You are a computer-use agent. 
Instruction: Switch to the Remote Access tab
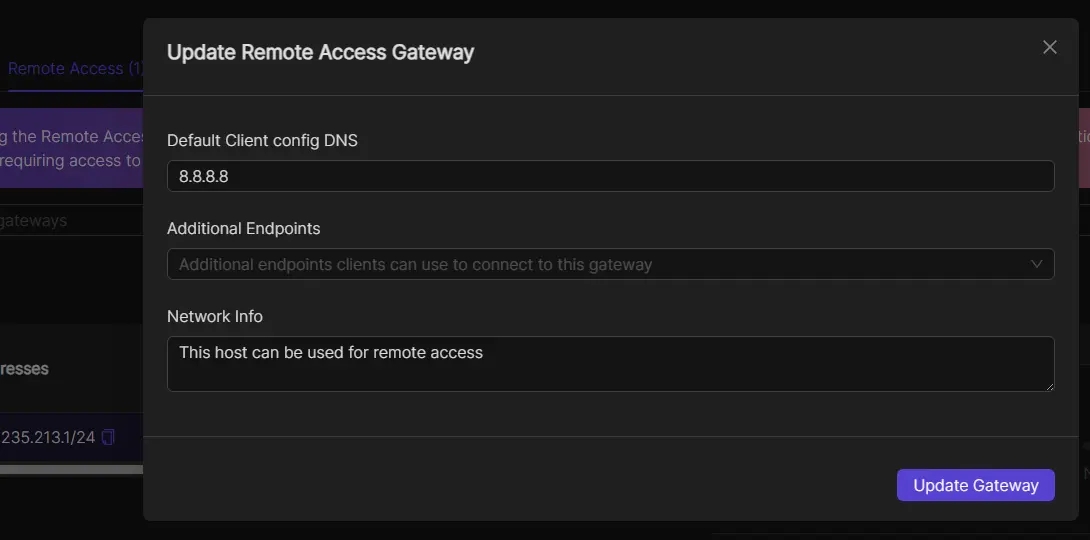tap(72, 69)
